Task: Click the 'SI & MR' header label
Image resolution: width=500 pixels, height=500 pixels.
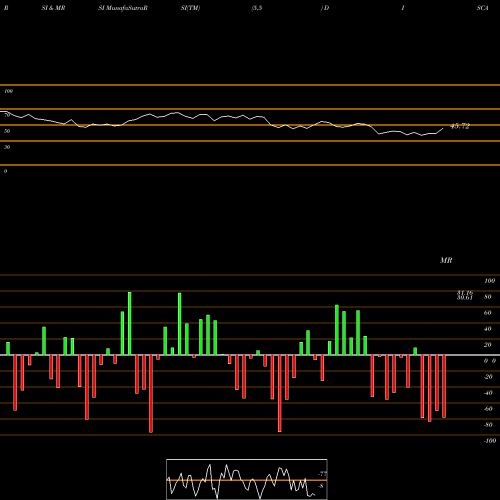Action: [53, 8]
